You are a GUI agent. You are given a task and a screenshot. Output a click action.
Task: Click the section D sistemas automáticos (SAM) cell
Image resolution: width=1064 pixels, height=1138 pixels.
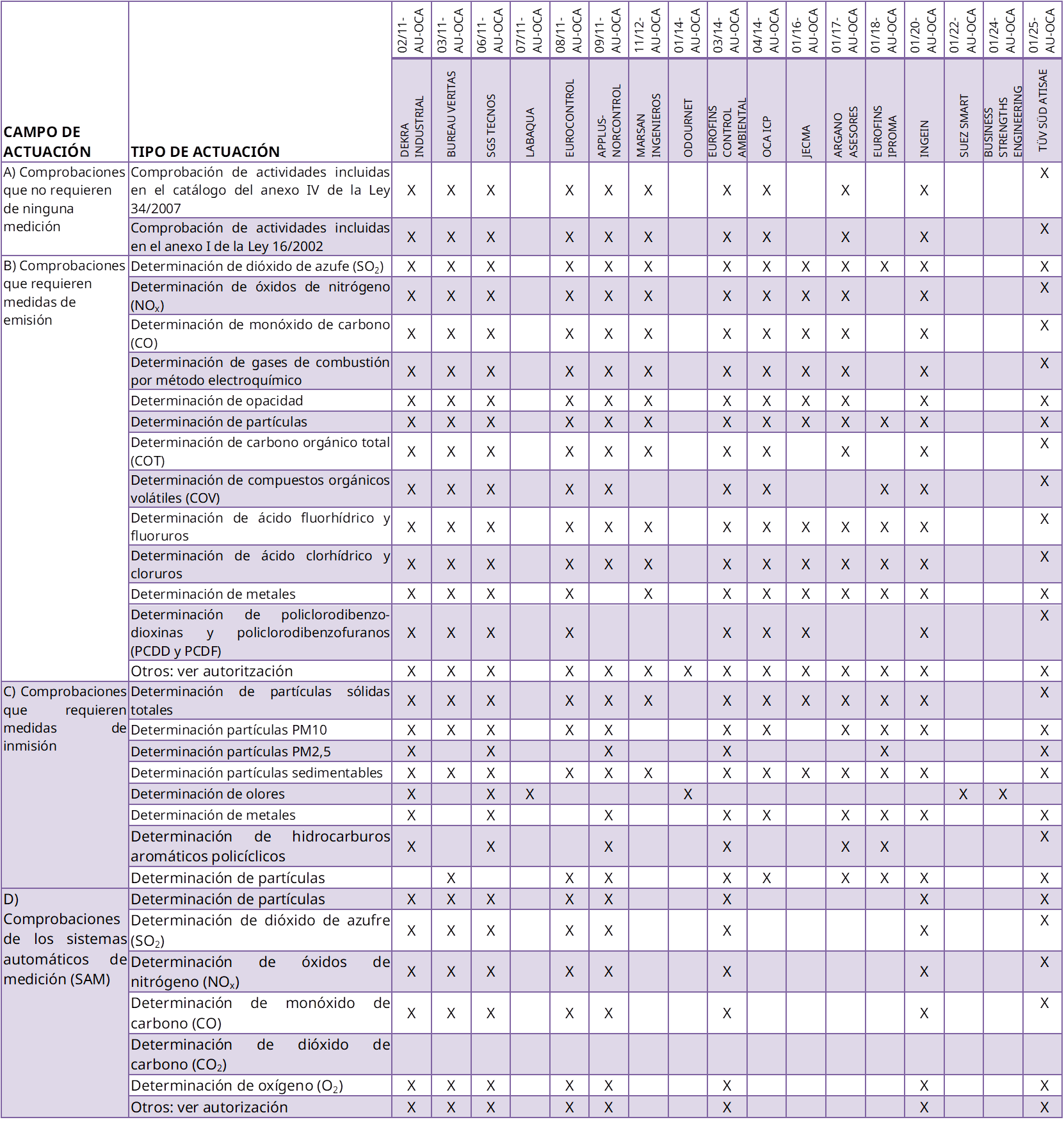pyautogui.click(x=65, y=1003)
